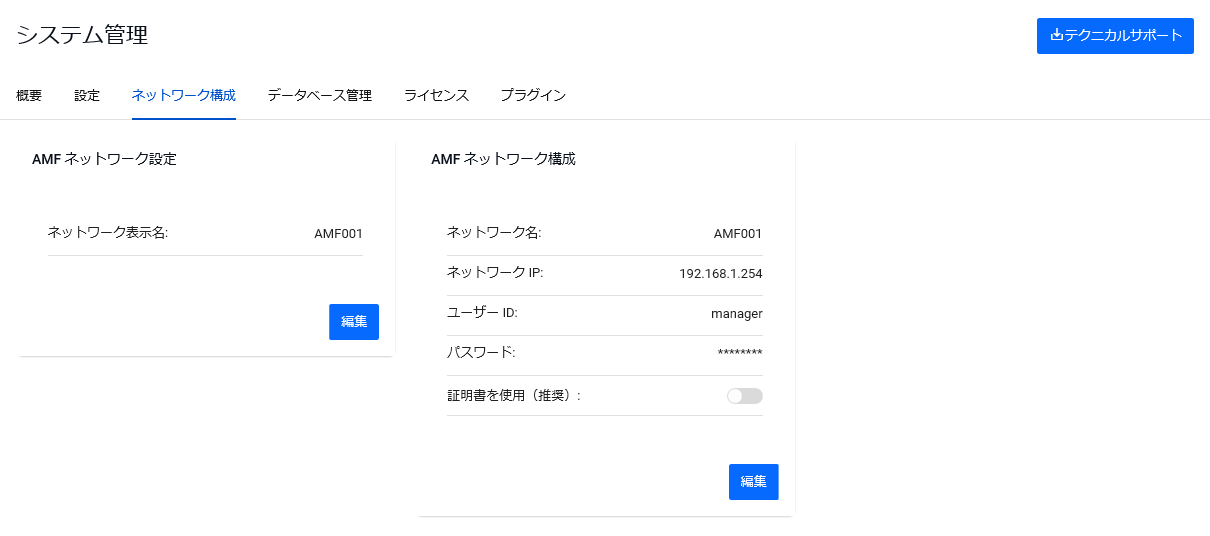Go to the ライセンス tab

click(436, 96)
